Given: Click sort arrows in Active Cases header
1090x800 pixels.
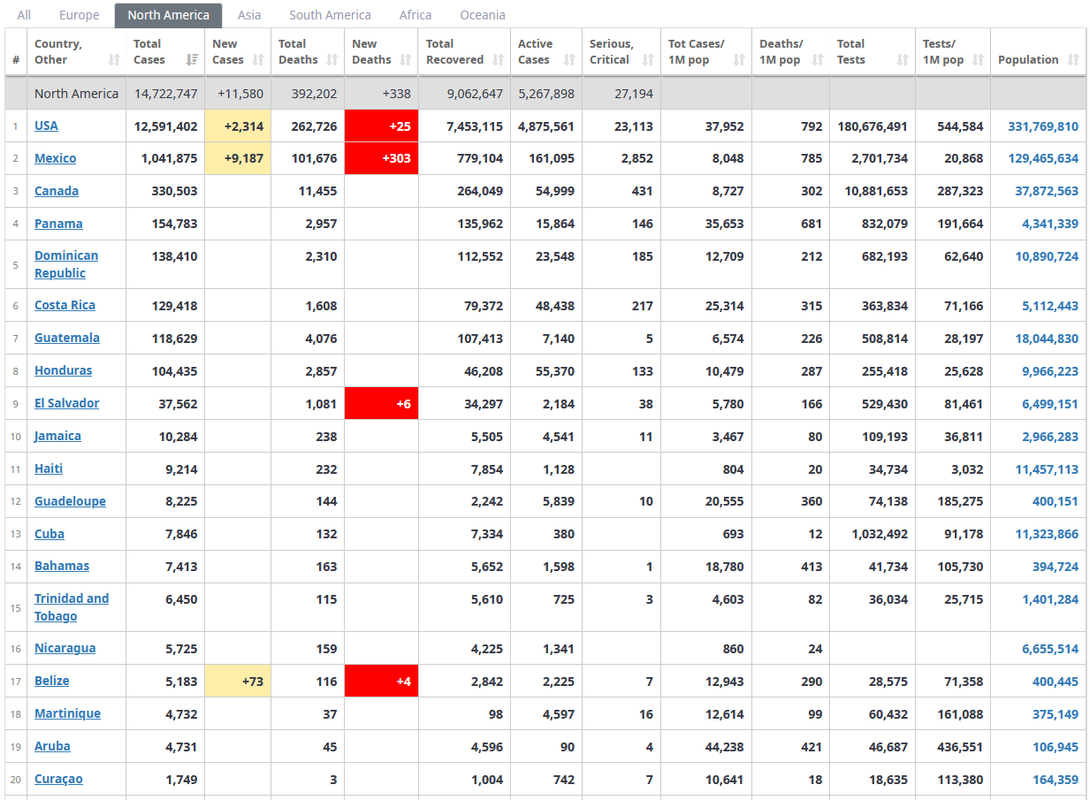Looking at the screenshot, I should tap(570, 60).
